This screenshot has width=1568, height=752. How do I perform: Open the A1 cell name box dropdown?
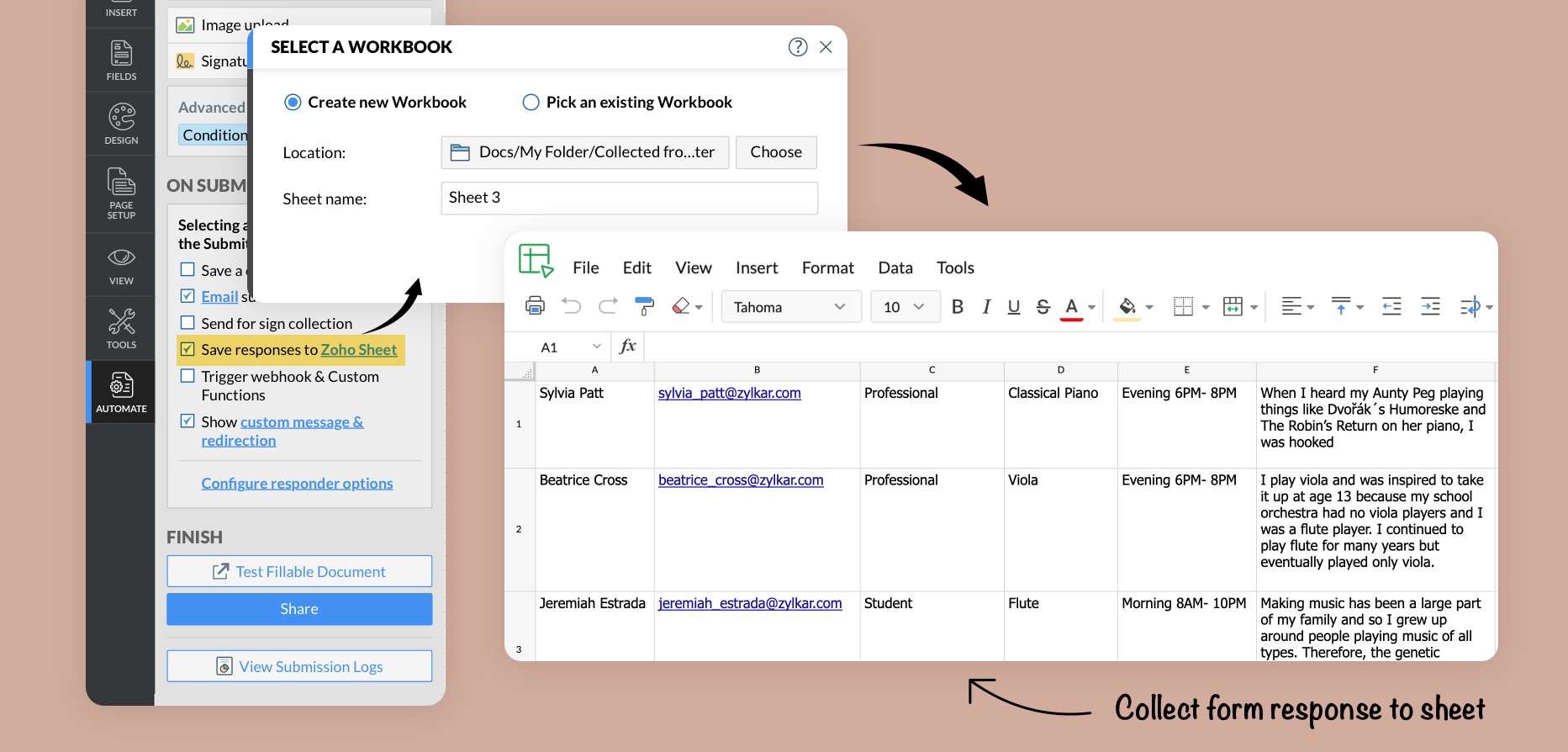click(596, 347)
